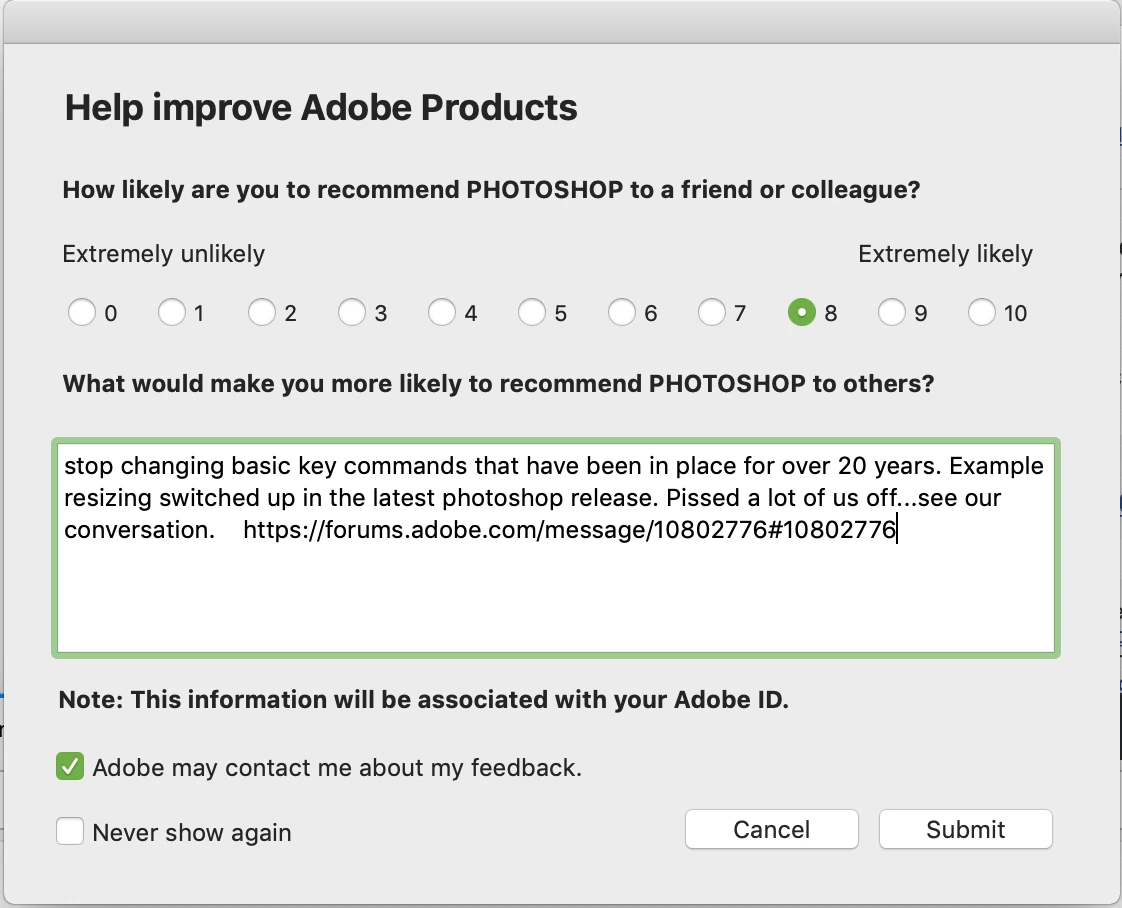Click the word 'stop' in feedback text
This screenshot has height=908, width=1122.
click(x=87, y=466)
